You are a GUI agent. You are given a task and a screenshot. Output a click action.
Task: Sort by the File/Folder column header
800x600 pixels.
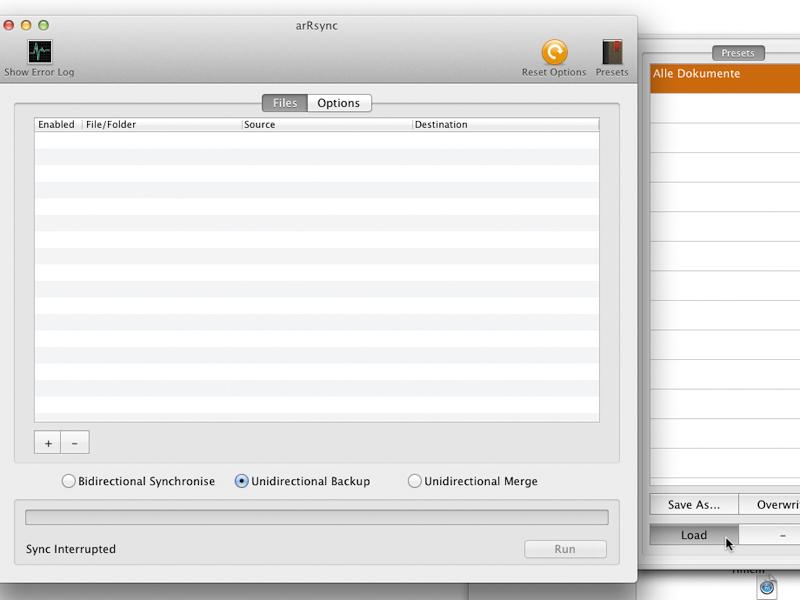coord(162,124)
